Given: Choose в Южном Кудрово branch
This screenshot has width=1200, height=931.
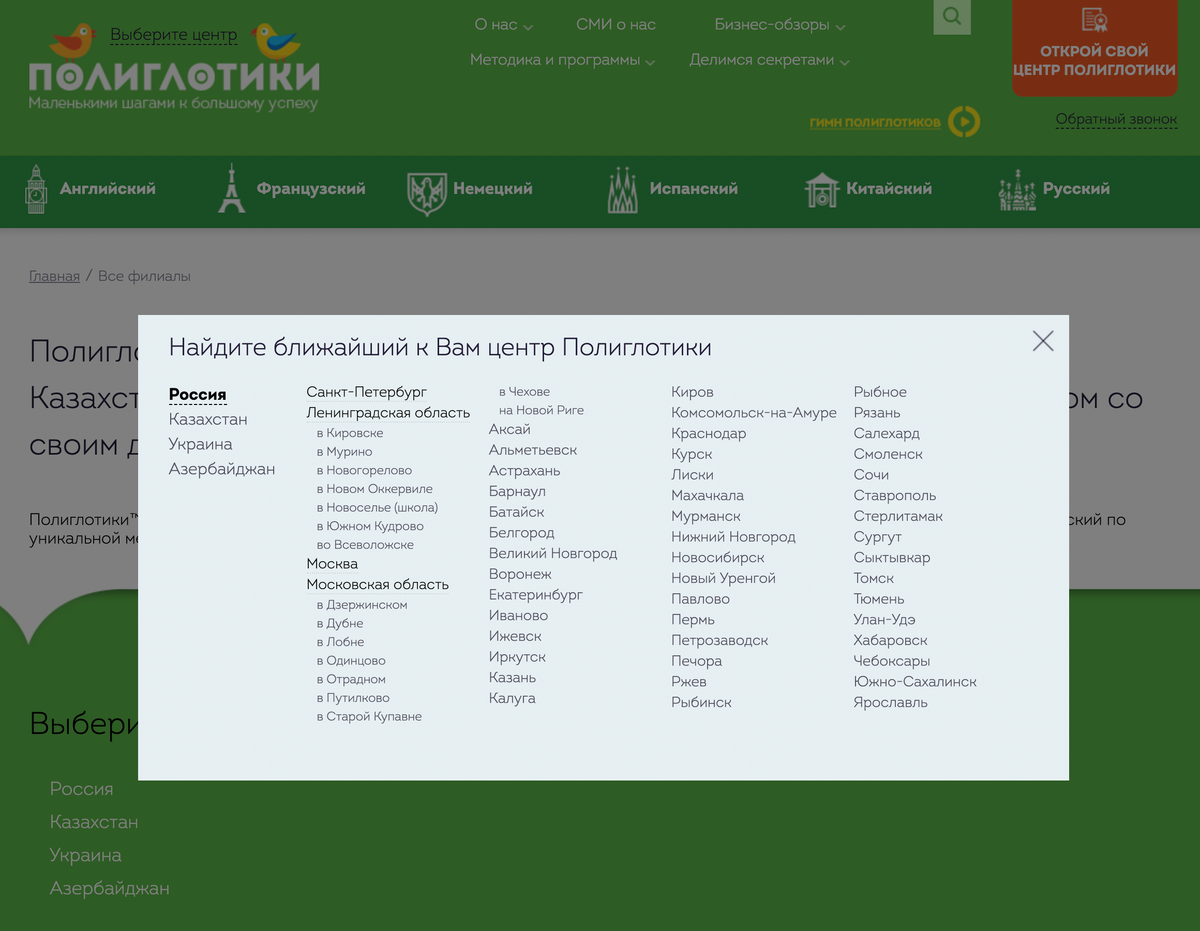Looking at the screenshot, I should (x=371, y=526).
